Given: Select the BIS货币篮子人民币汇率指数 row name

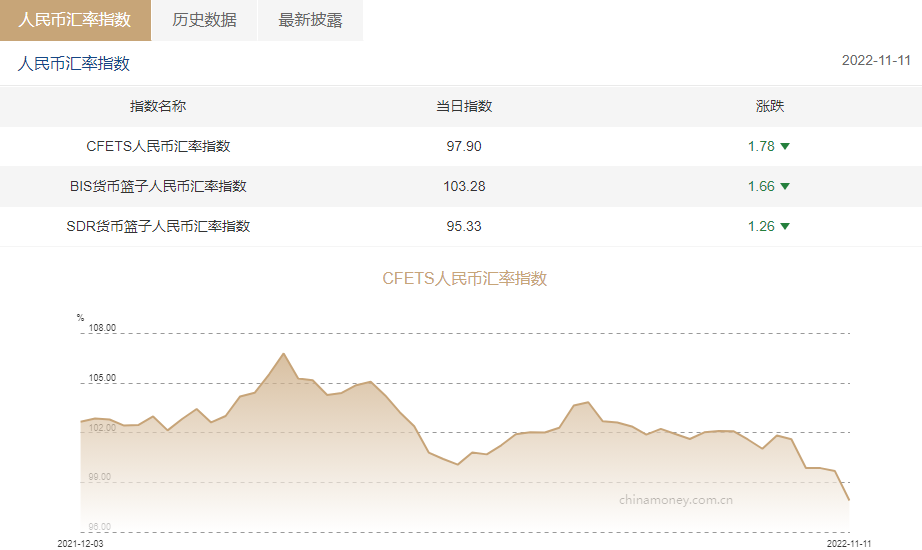Looking at the screenshot, I should [x=158, y=186].
